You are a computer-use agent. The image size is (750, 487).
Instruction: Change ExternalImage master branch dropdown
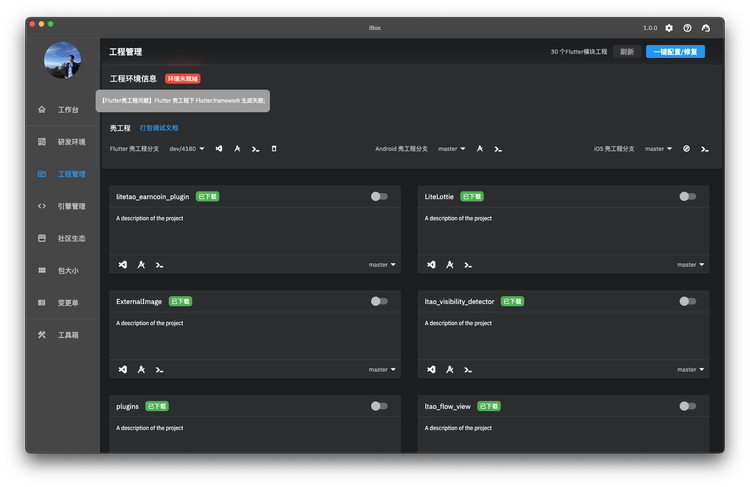point(382,369)
